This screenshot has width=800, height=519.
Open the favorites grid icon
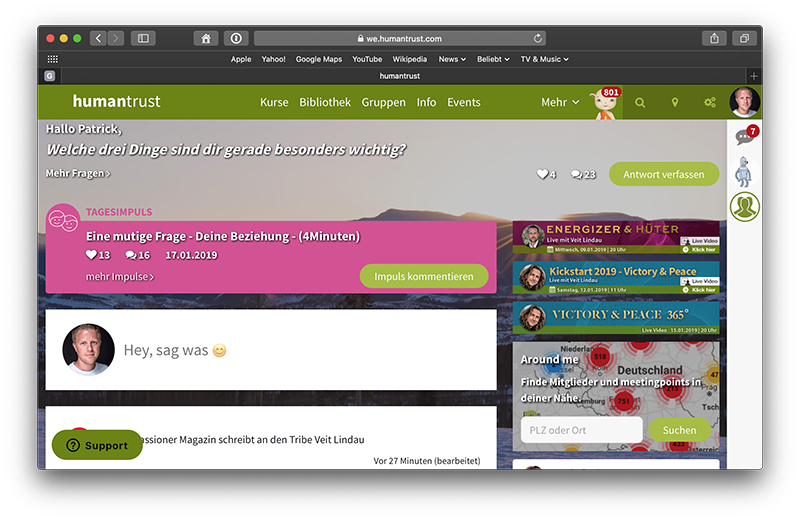[x=53, y=59]
